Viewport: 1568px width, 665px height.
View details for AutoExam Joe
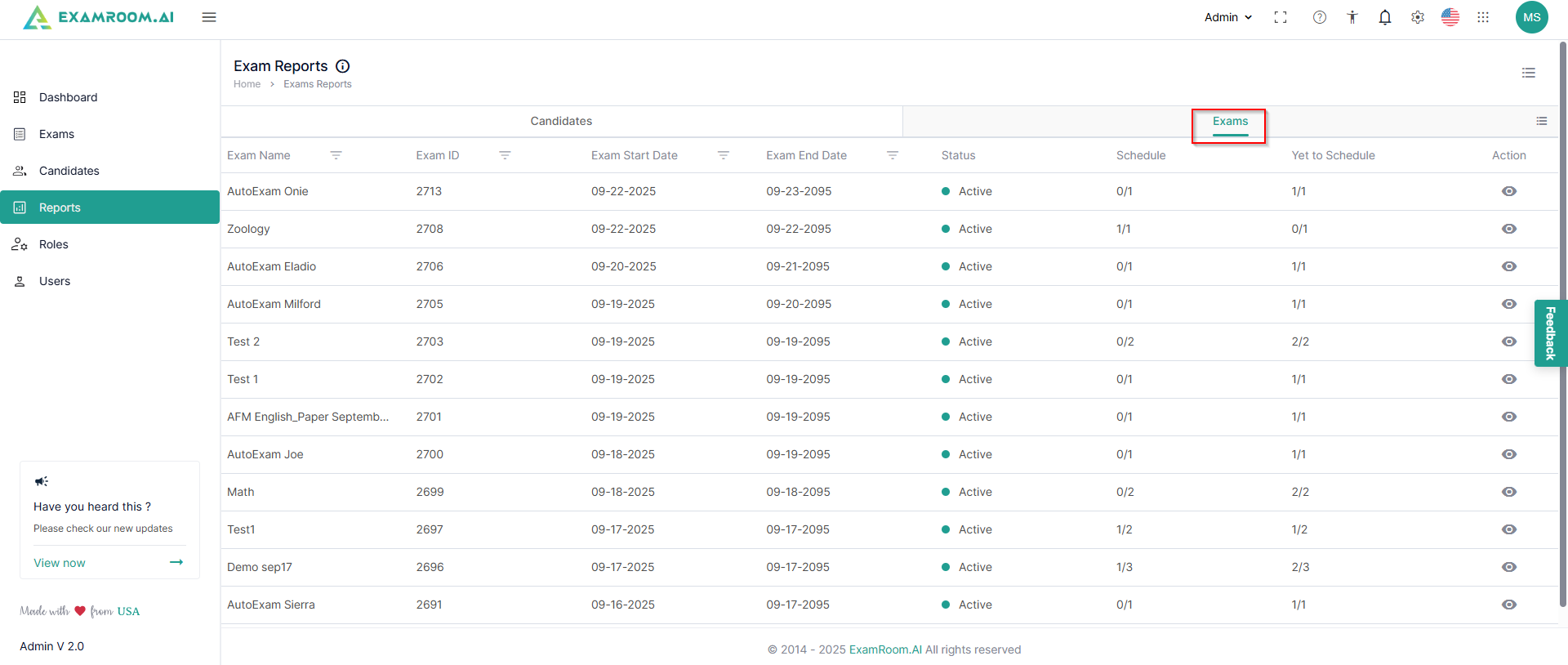pos(1509,454)
